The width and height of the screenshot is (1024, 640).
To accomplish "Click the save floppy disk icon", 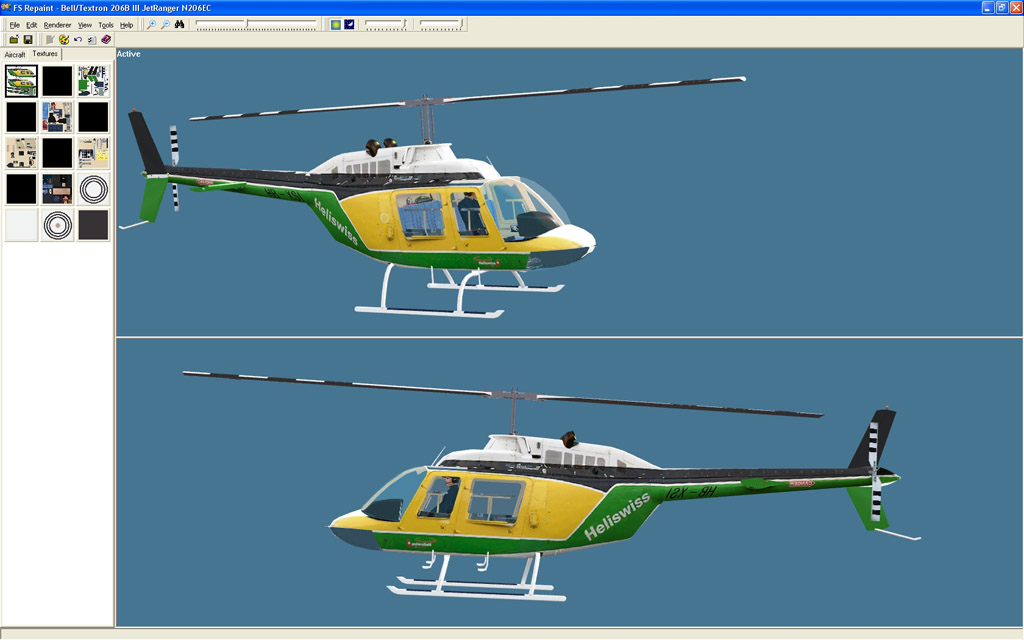I will click(x=28, y=40).
